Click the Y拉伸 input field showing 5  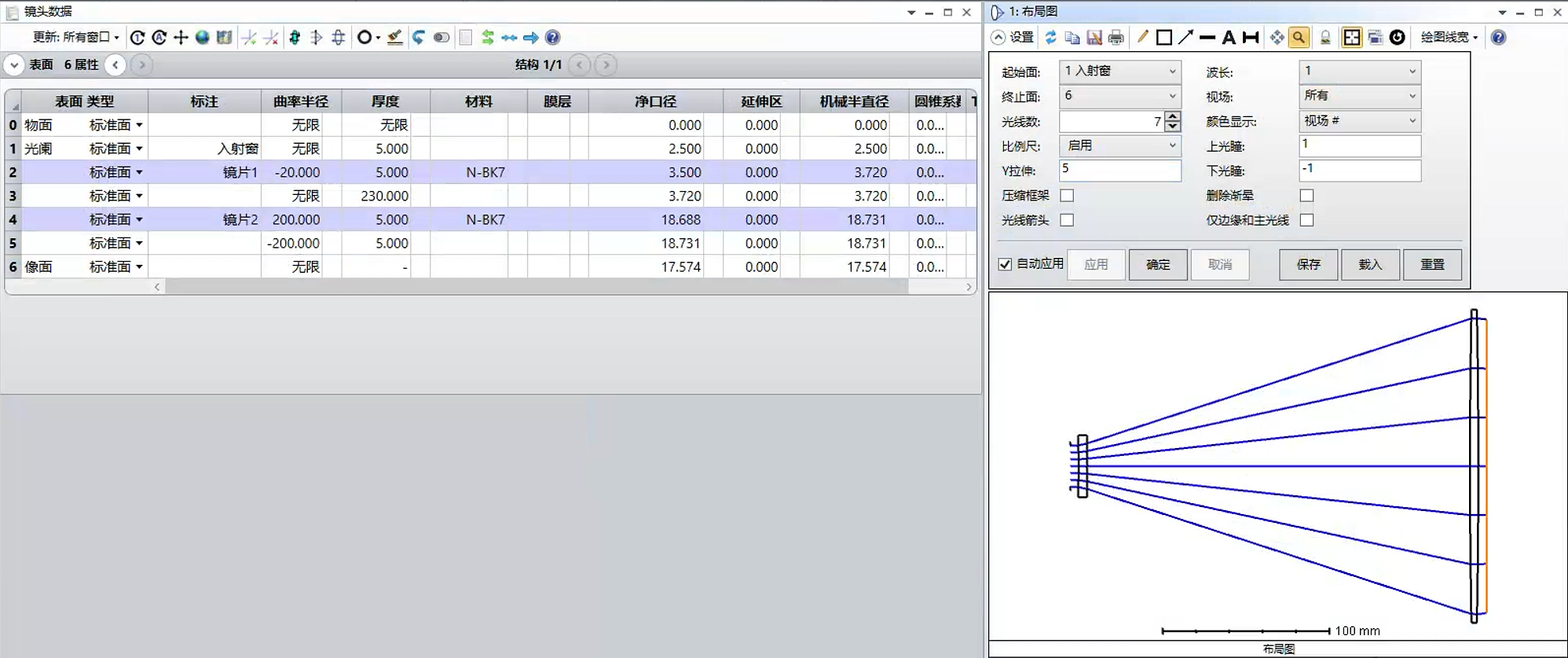1119,171
